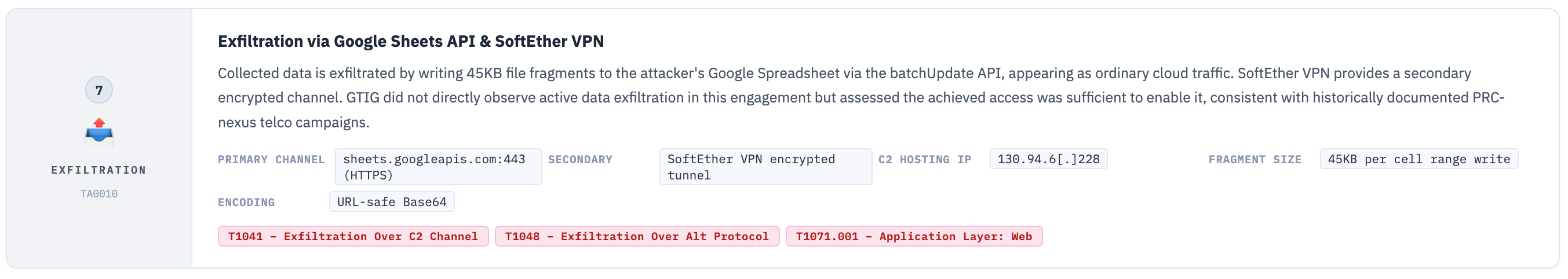The image size is (1568, 279).
Task: Click the exfiltration outbox tray icon
Action: (99, 132)
